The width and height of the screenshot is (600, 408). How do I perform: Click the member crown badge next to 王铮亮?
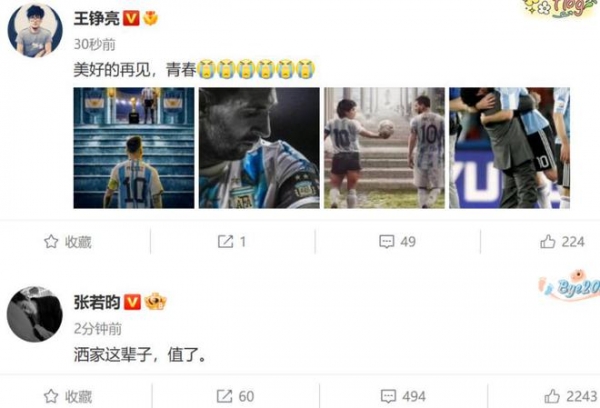point(150,18)
